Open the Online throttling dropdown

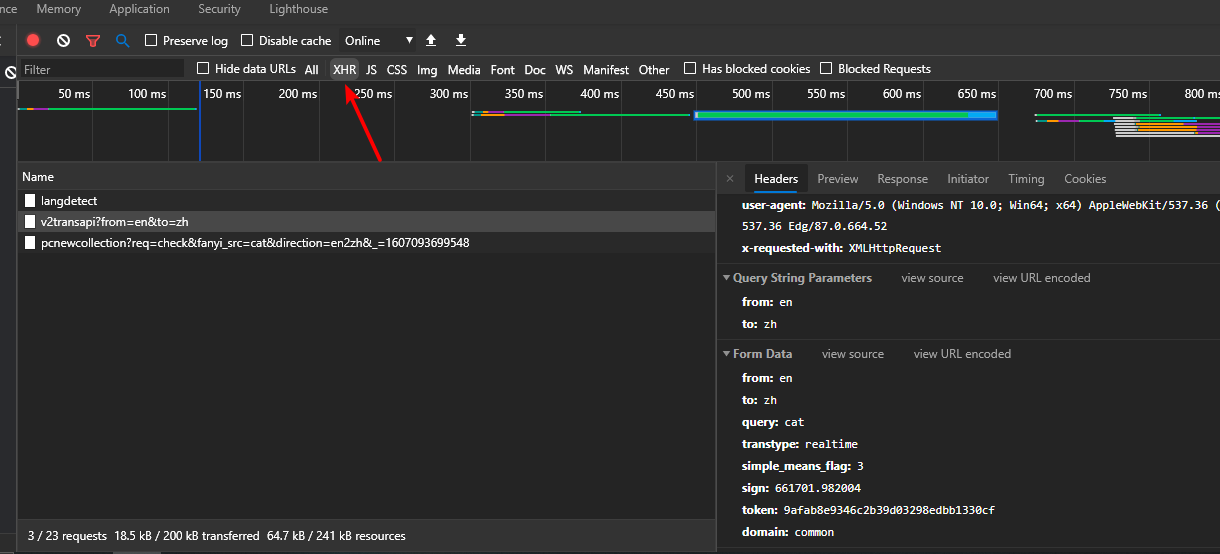tap(379, 41)
